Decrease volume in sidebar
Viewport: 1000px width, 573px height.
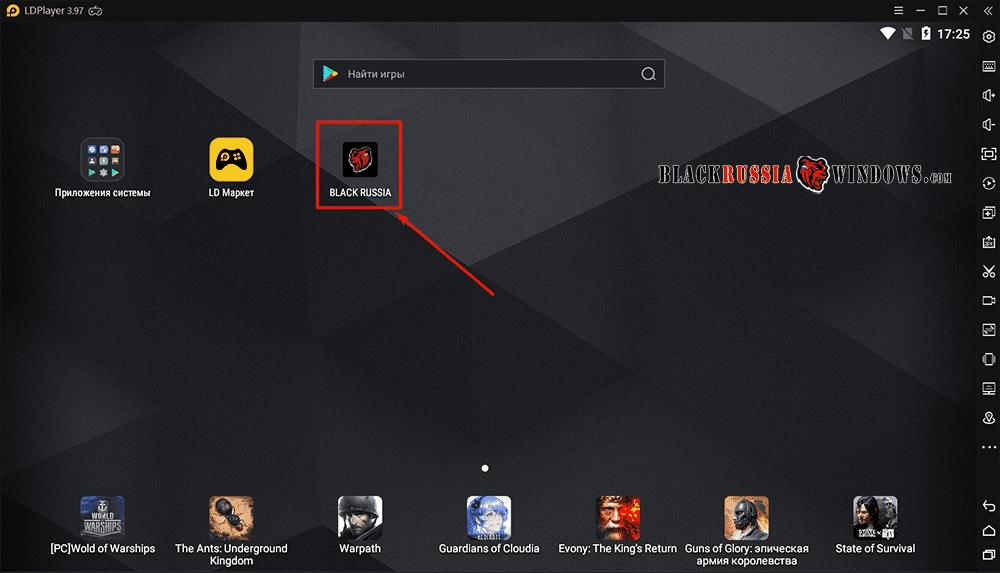[x=989, y=125]
